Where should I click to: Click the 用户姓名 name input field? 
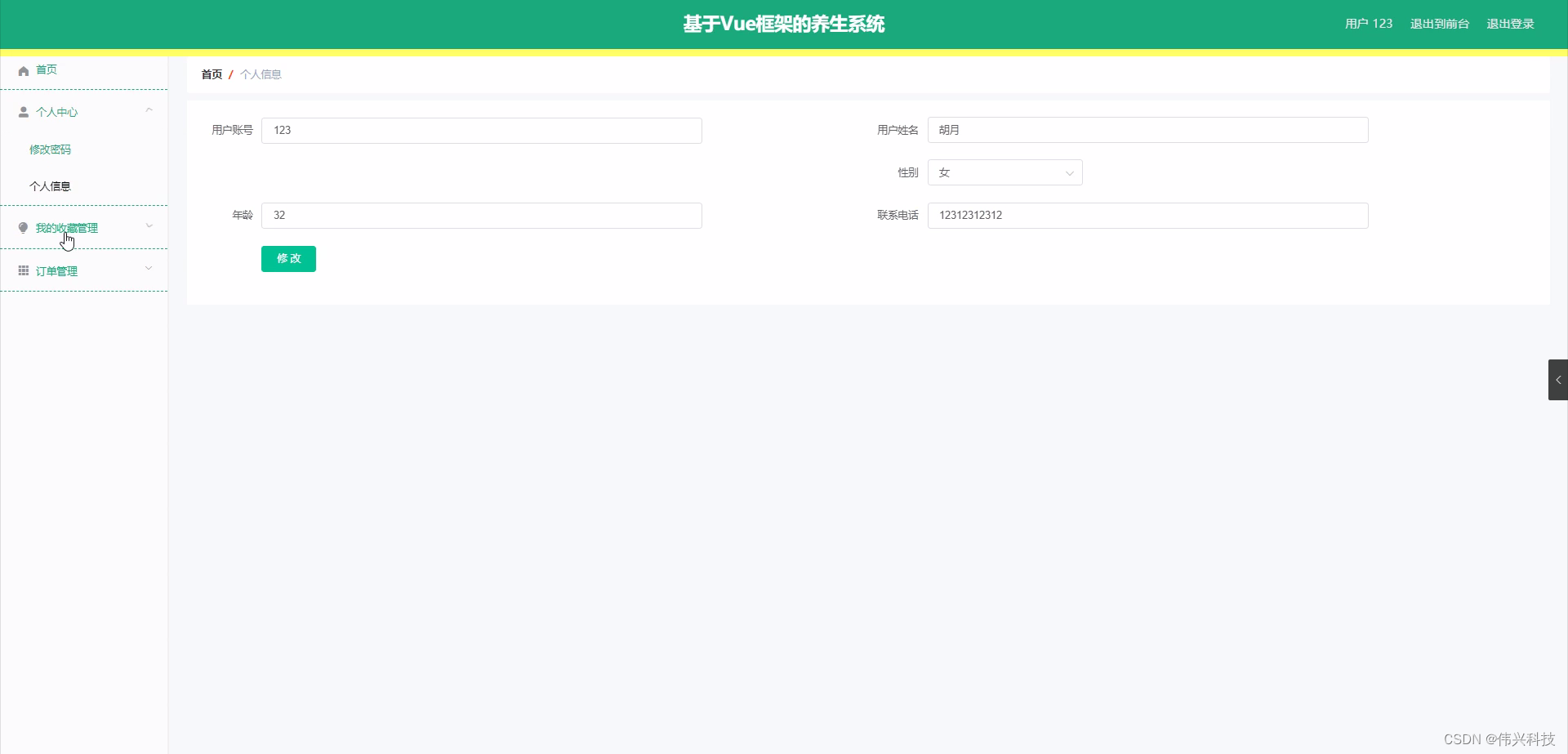pyautogui.click(x=1147, y=130)
